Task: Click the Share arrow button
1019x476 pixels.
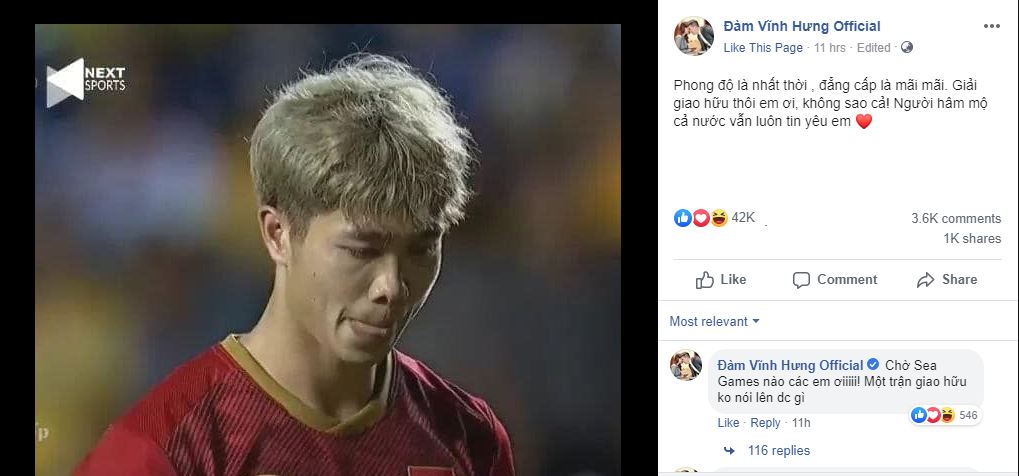Action: click(x=946, y=280)
